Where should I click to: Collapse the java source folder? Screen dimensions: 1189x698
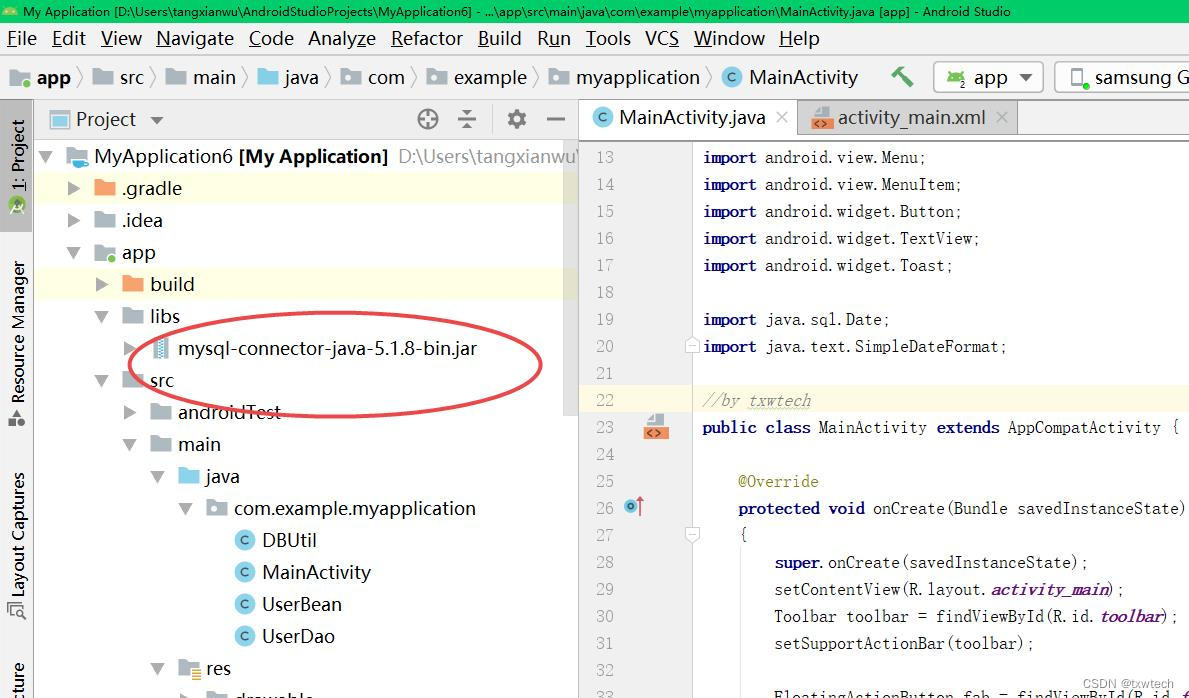[158, 476]
